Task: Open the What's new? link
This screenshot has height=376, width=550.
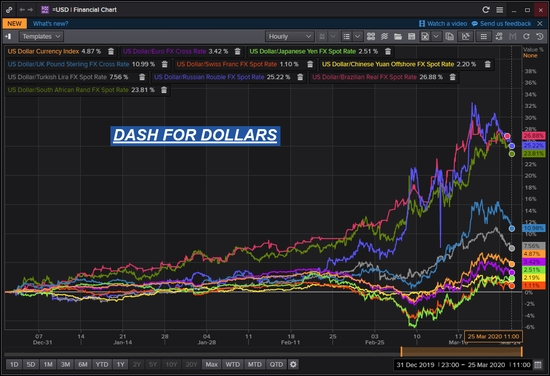Action: (x=51, y=24)
